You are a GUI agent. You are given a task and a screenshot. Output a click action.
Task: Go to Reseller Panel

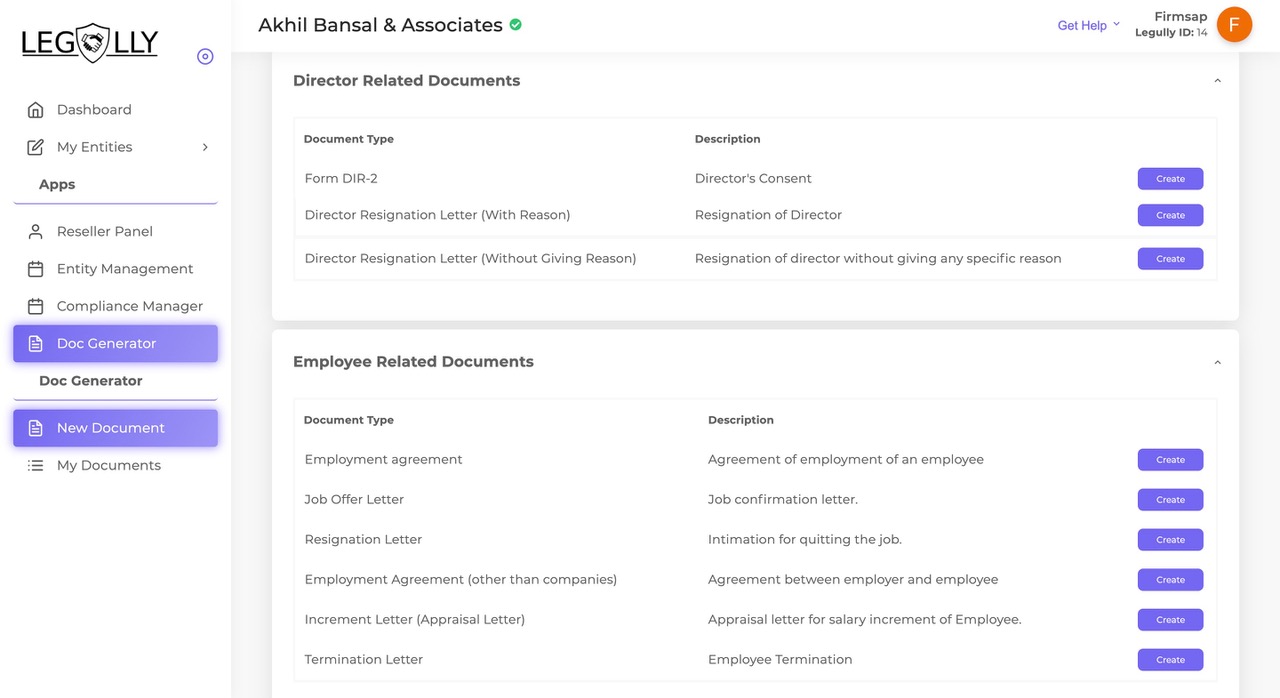115,232
